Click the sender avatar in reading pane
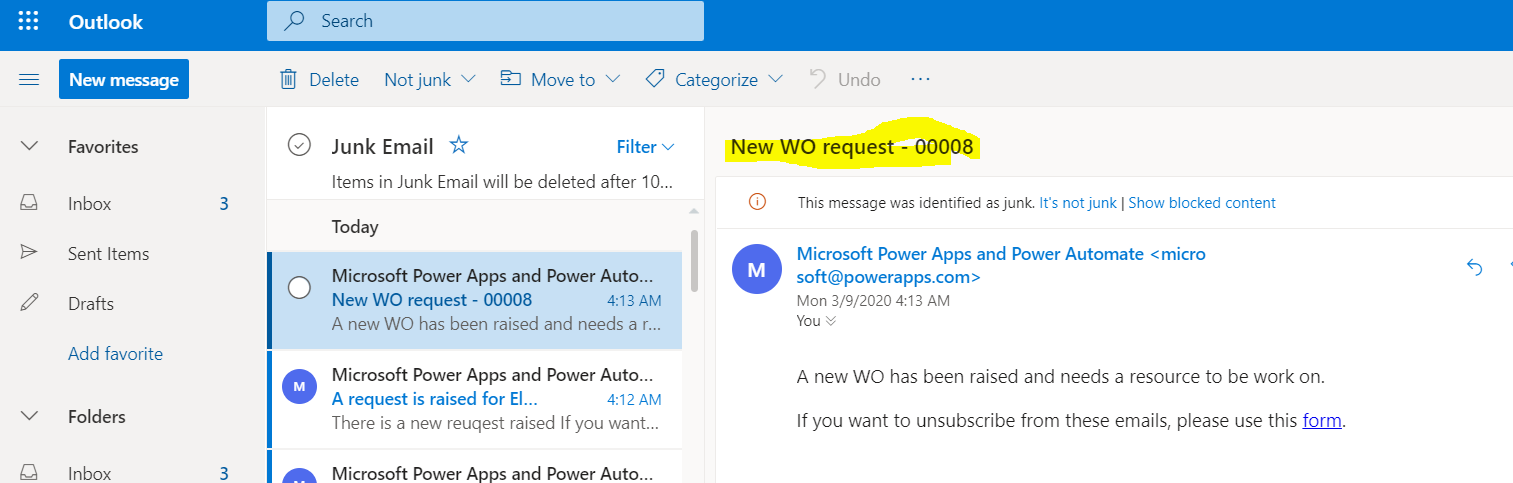 click(757, 269)
